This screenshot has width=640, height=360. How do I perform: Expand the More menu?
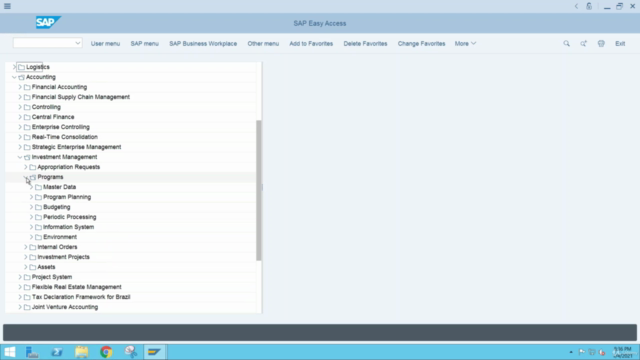click(x=465, y=43)
